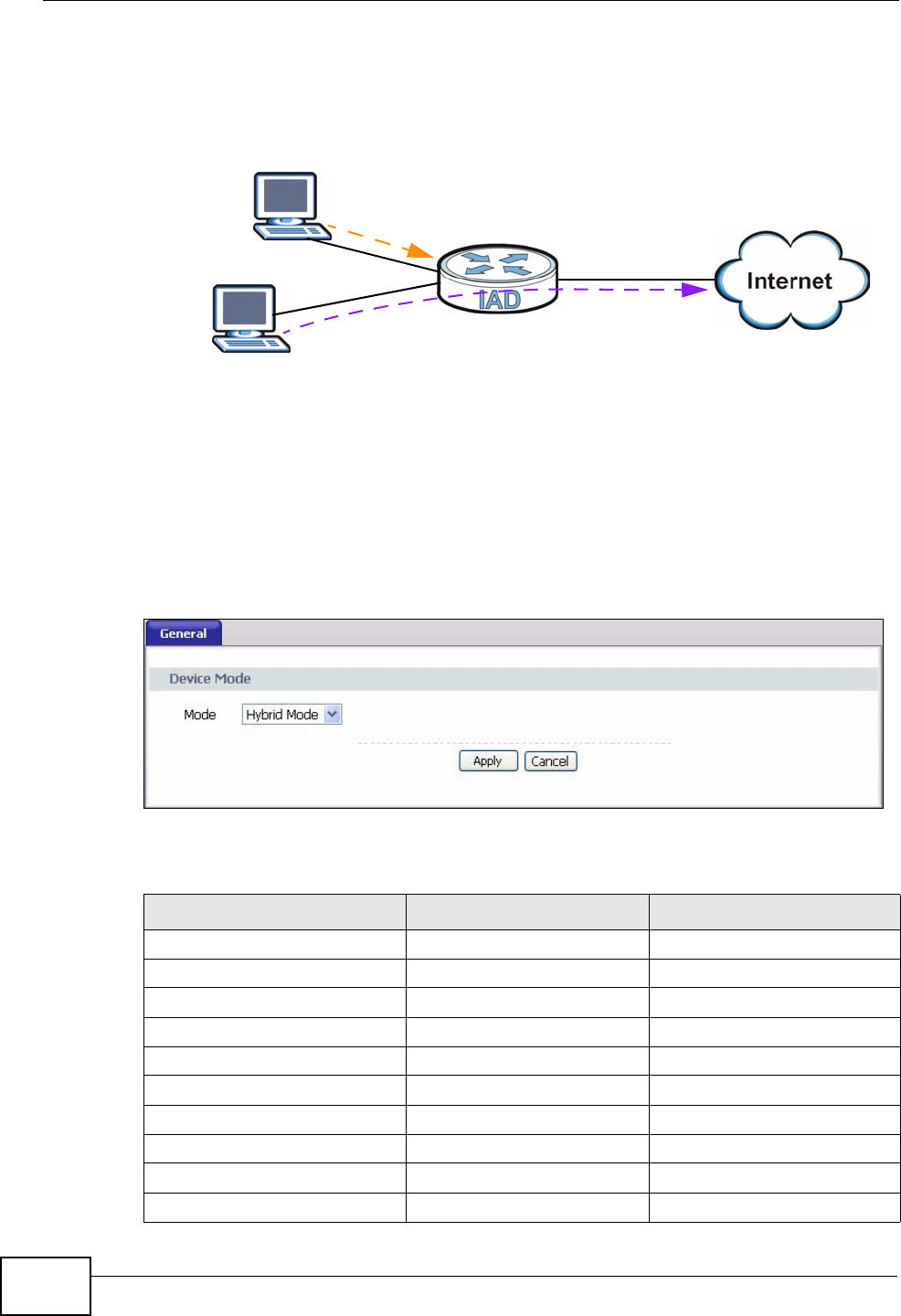Screen dimensions: 901x1316
Task: Open the Hybrid Mode dropdown
Action: (291, 715)
